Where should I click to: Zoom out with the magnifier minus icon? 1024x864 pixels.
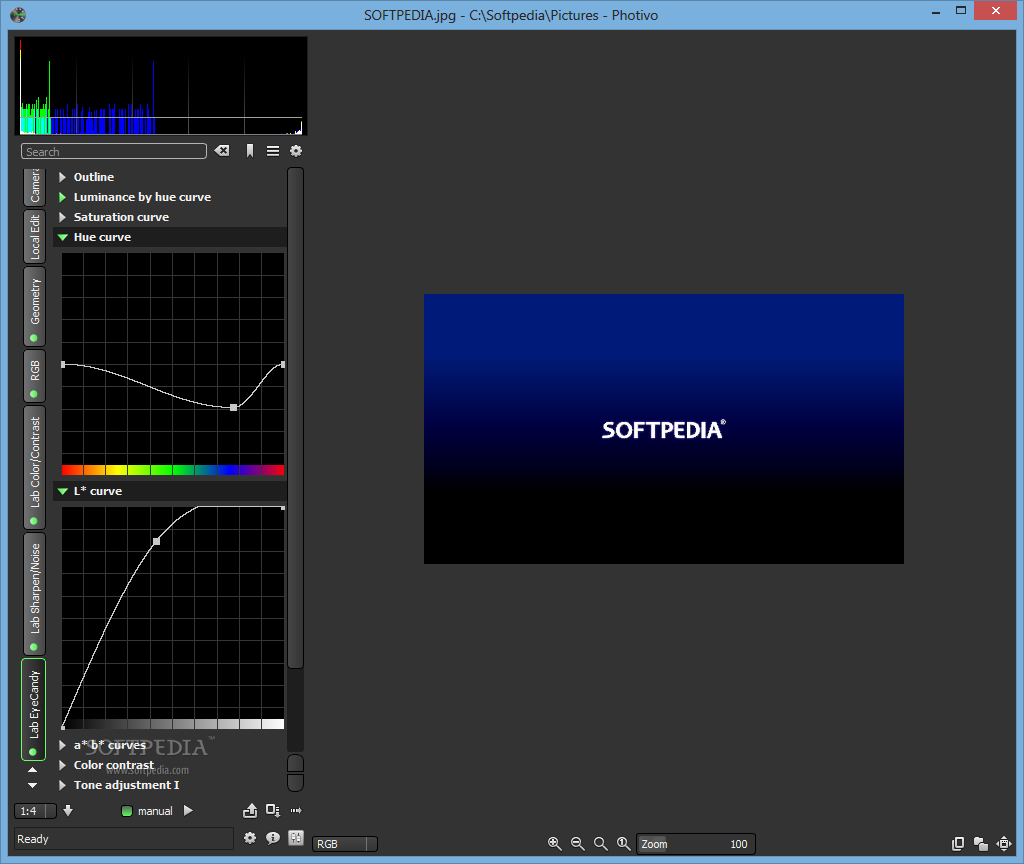click(577, 844)
